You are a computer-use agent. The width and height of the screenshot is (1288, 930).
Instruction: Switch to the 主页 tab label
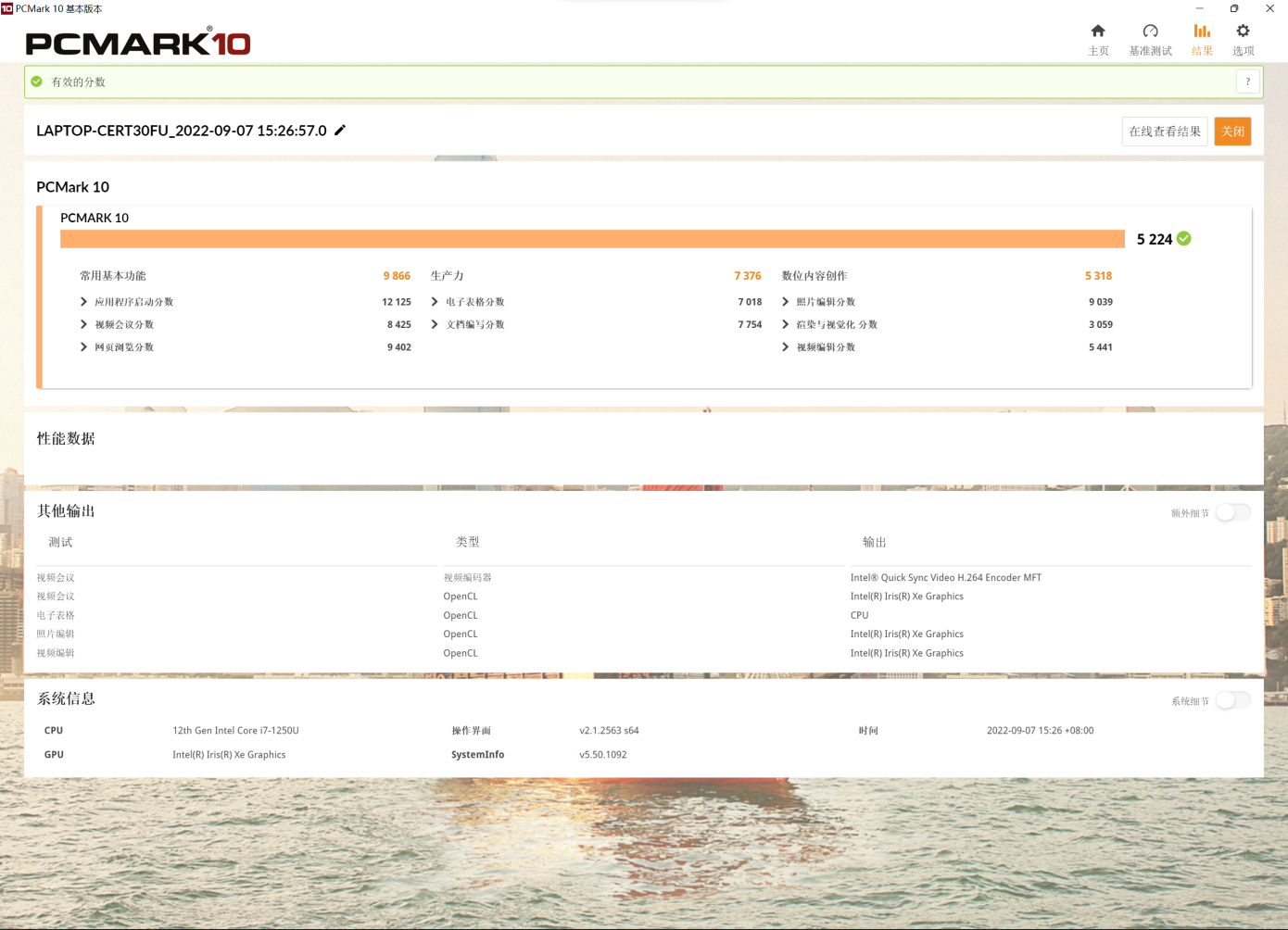[1098, 51]
